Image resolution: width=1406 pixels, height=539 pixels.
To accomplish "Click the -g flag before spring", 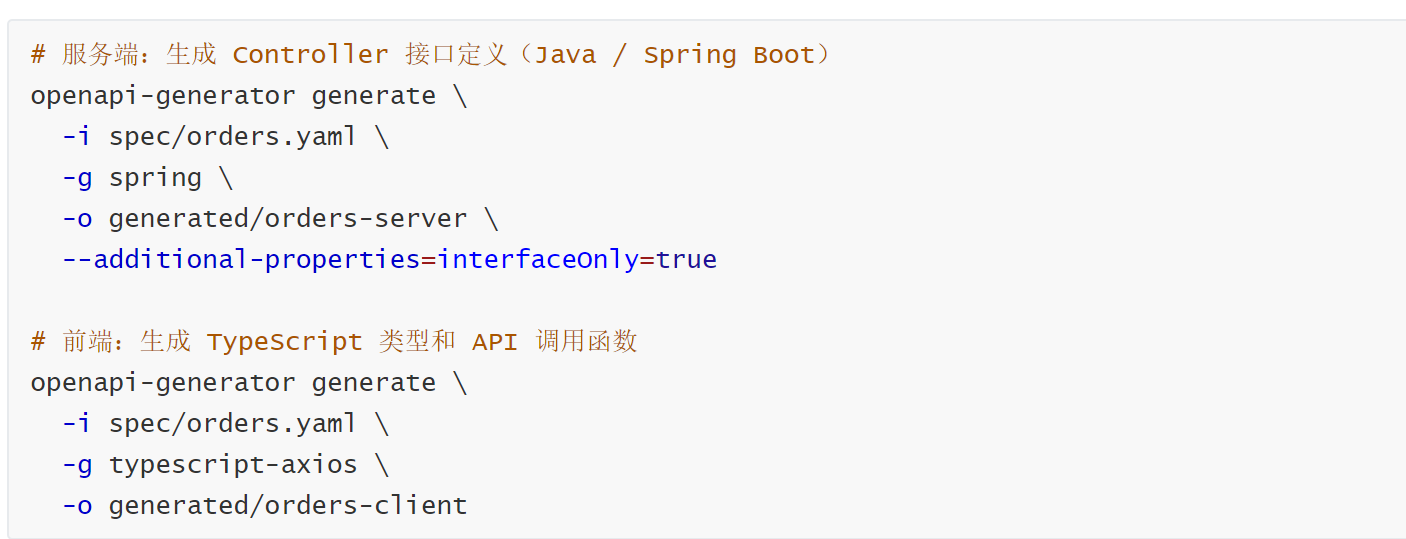I will pyautogui.click(x=77, y=178).
